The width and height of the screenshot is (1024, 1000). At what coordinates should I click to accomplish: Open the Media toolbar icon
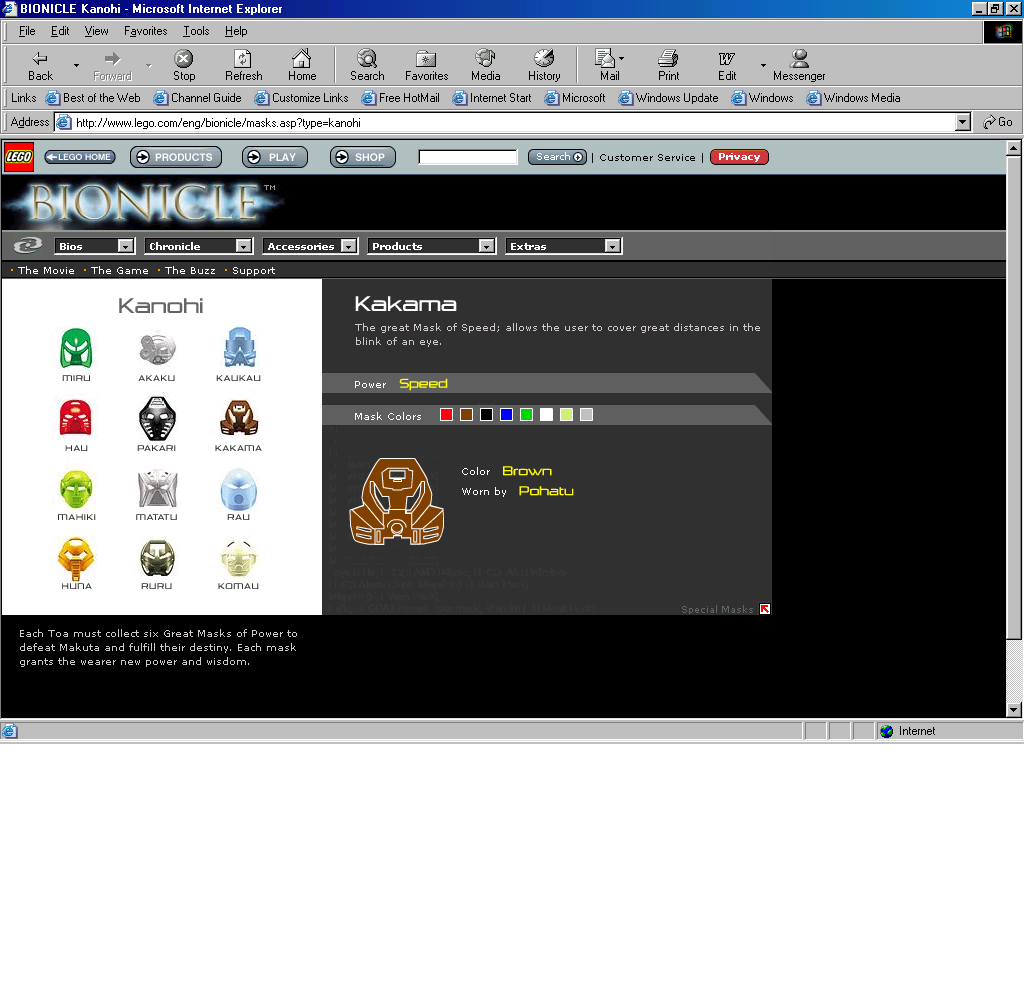click(x=485, y=65)
